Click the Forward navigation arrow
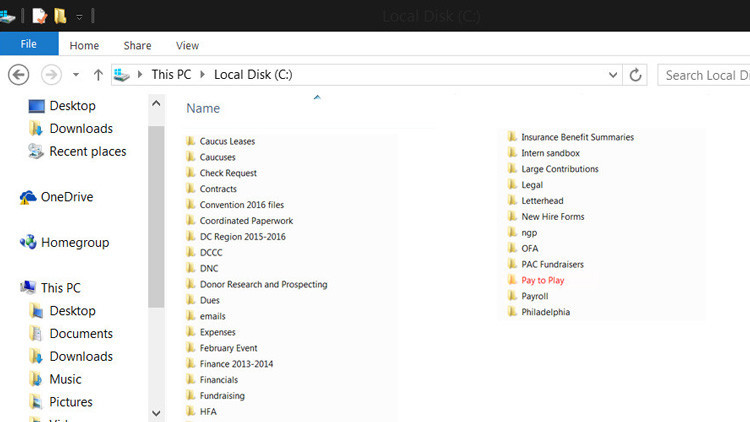The width and height of the screenshot is (750, 422). (x=51, y=75)
